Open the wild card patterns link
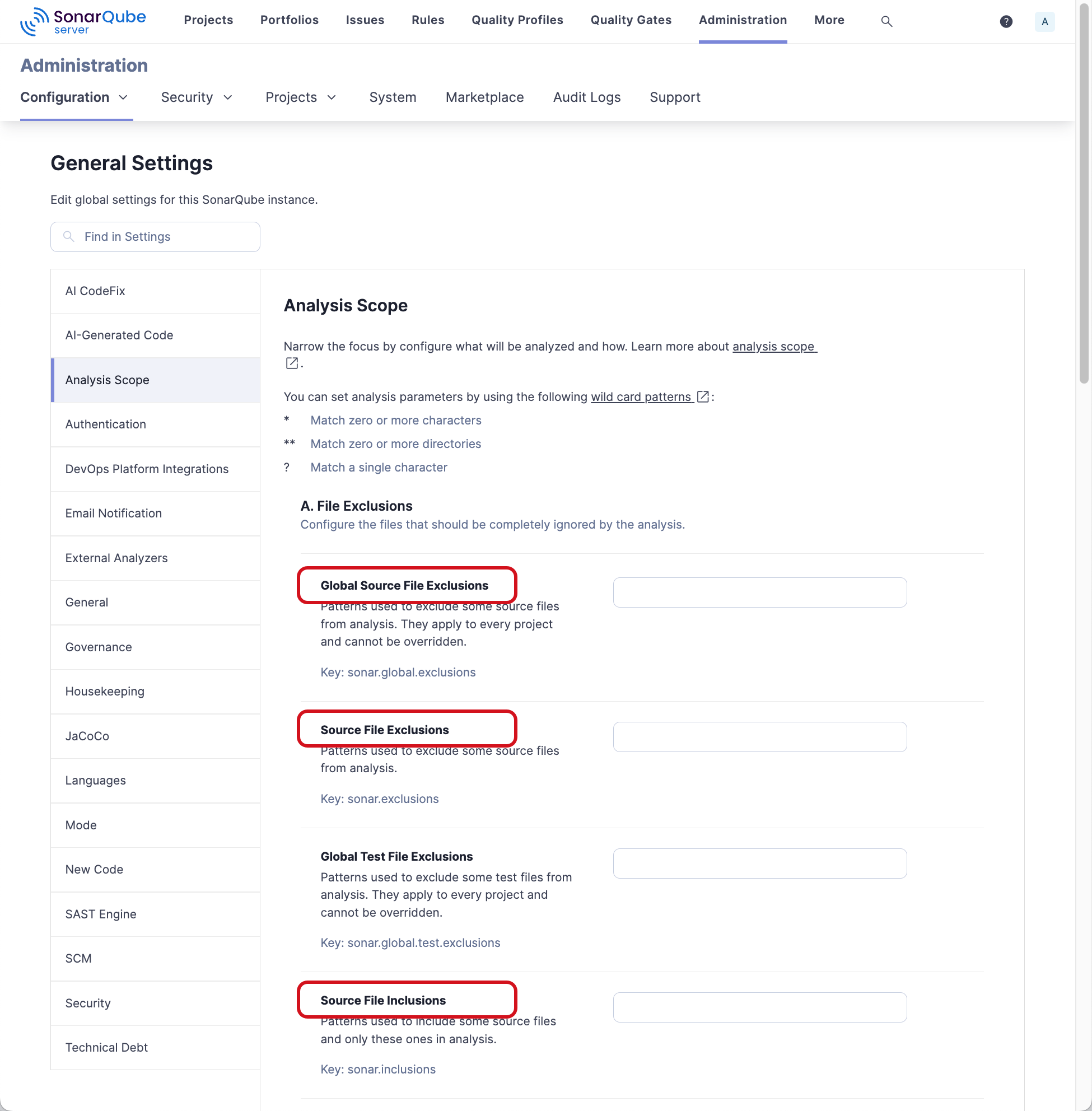The width and height of the screenshot is (1092, 1111). [x=641, y=396]
